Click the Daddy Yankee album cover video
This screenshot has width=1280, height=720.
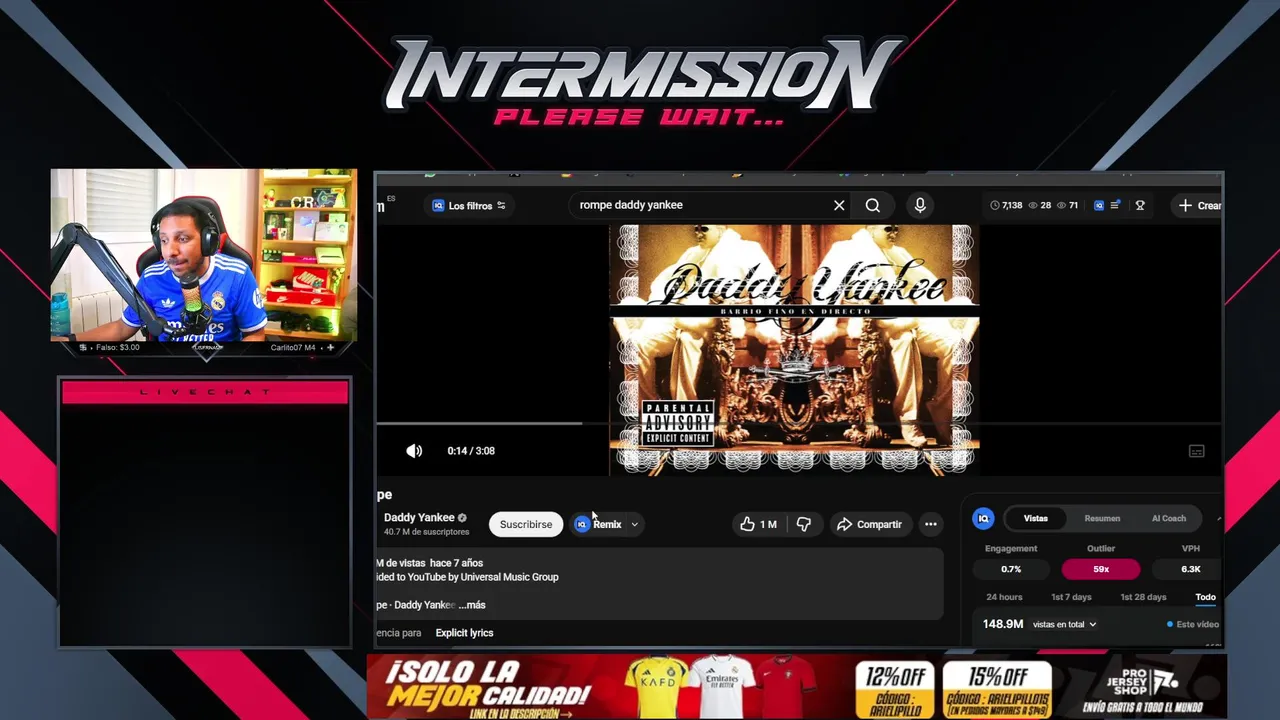click(795, 348)
